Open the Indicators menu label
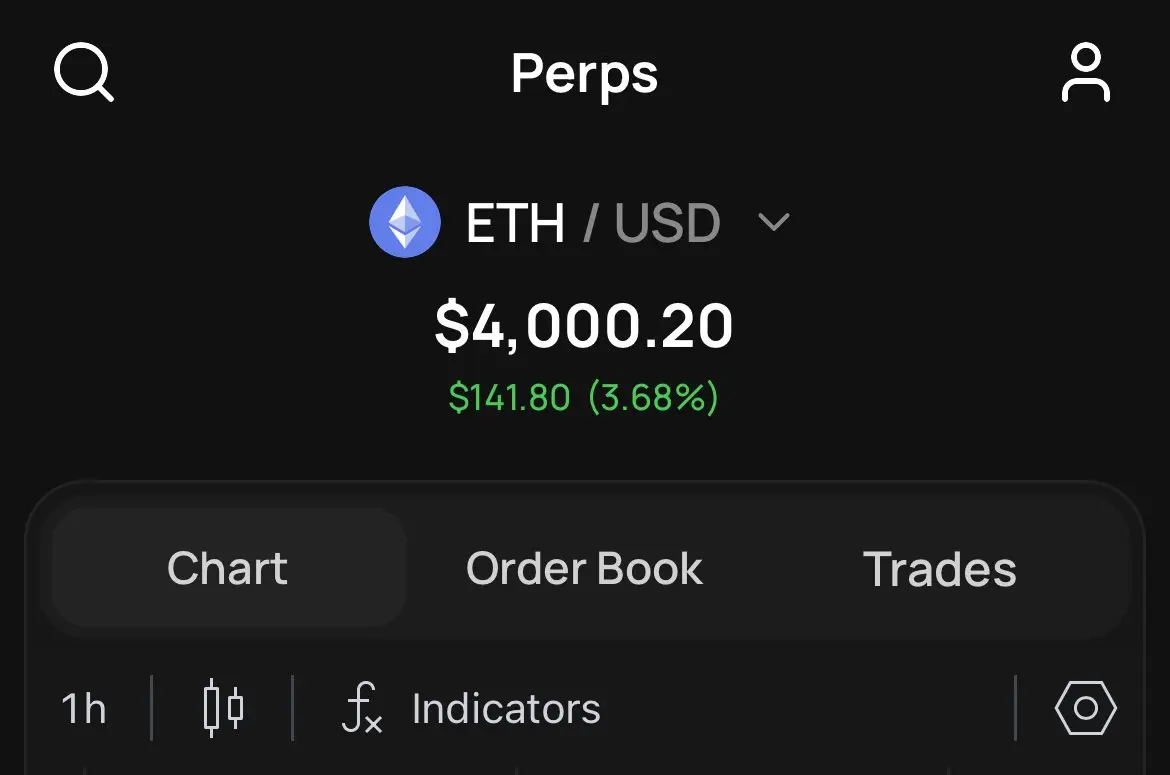1170x775 pixels. pos(506,709)
